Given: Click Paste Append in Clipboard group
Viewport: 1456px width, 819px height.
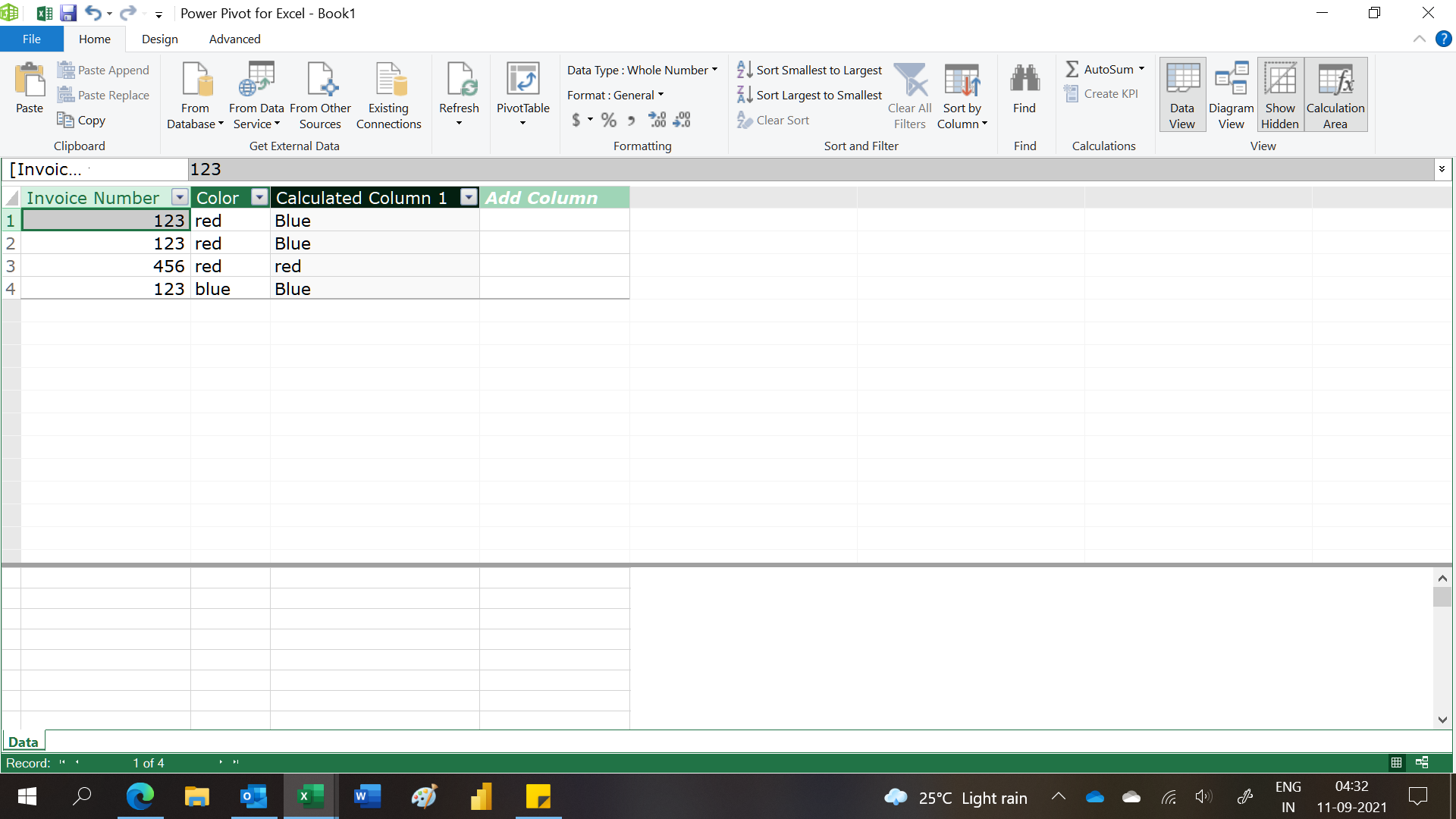Looking at the screenshot, I should click(103, 70).
